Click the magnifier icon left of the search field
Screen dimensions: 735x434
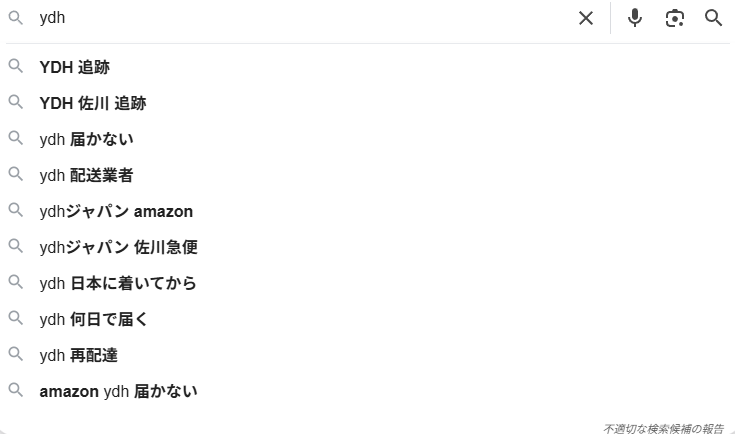16,18
